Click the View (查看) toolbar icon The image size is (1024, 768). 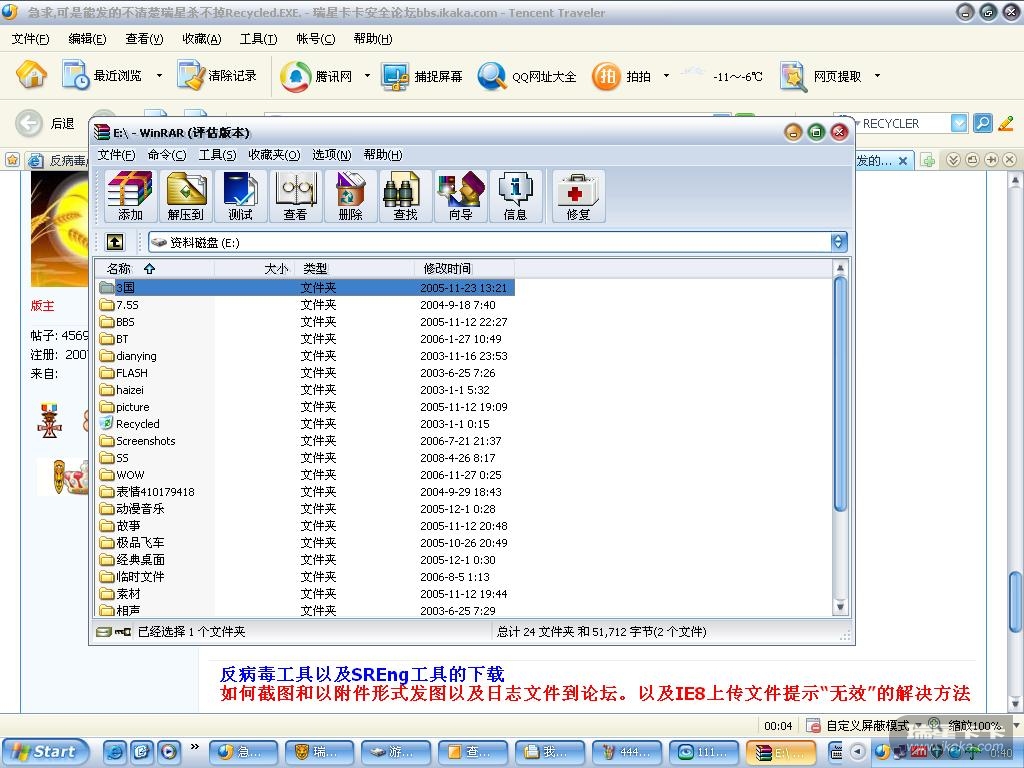[295, 195]
